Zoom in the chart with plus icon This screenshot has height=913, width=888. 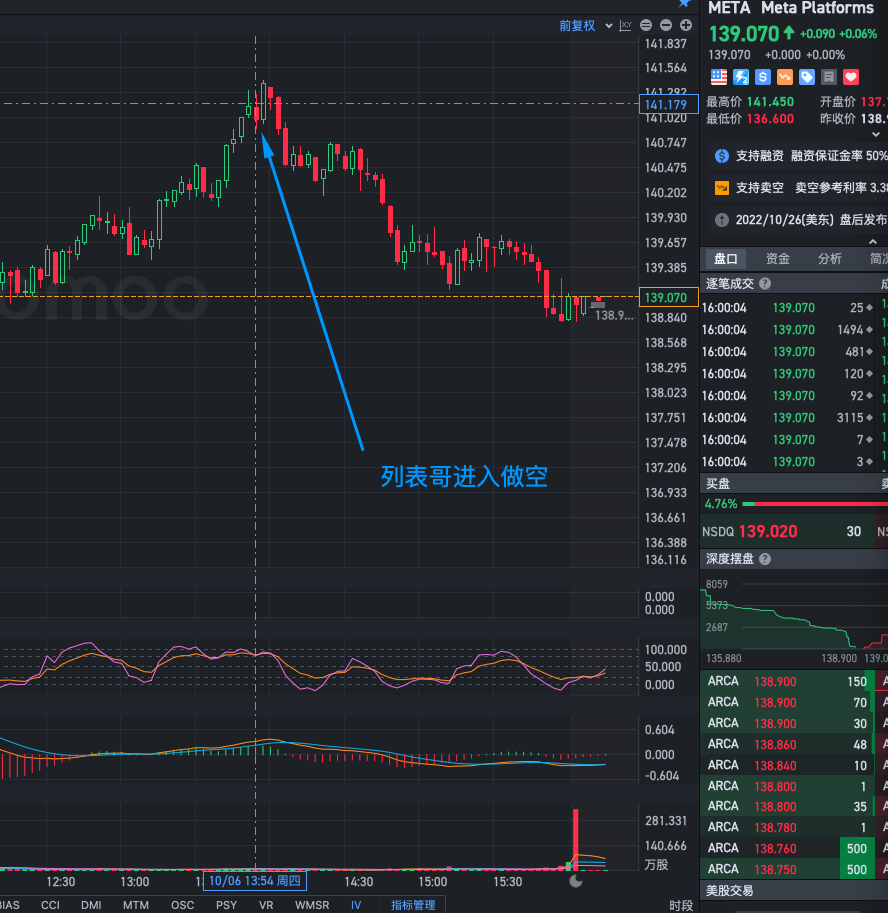pyautogui.click(x=686, y=25)
